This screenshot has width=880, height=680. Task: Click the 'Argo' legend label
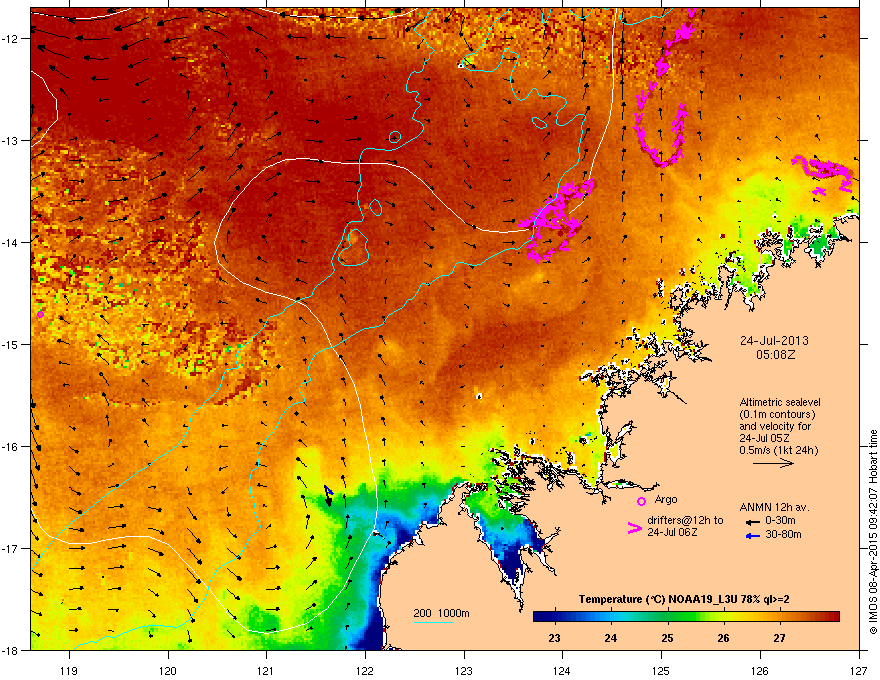[x=666, y=499]
